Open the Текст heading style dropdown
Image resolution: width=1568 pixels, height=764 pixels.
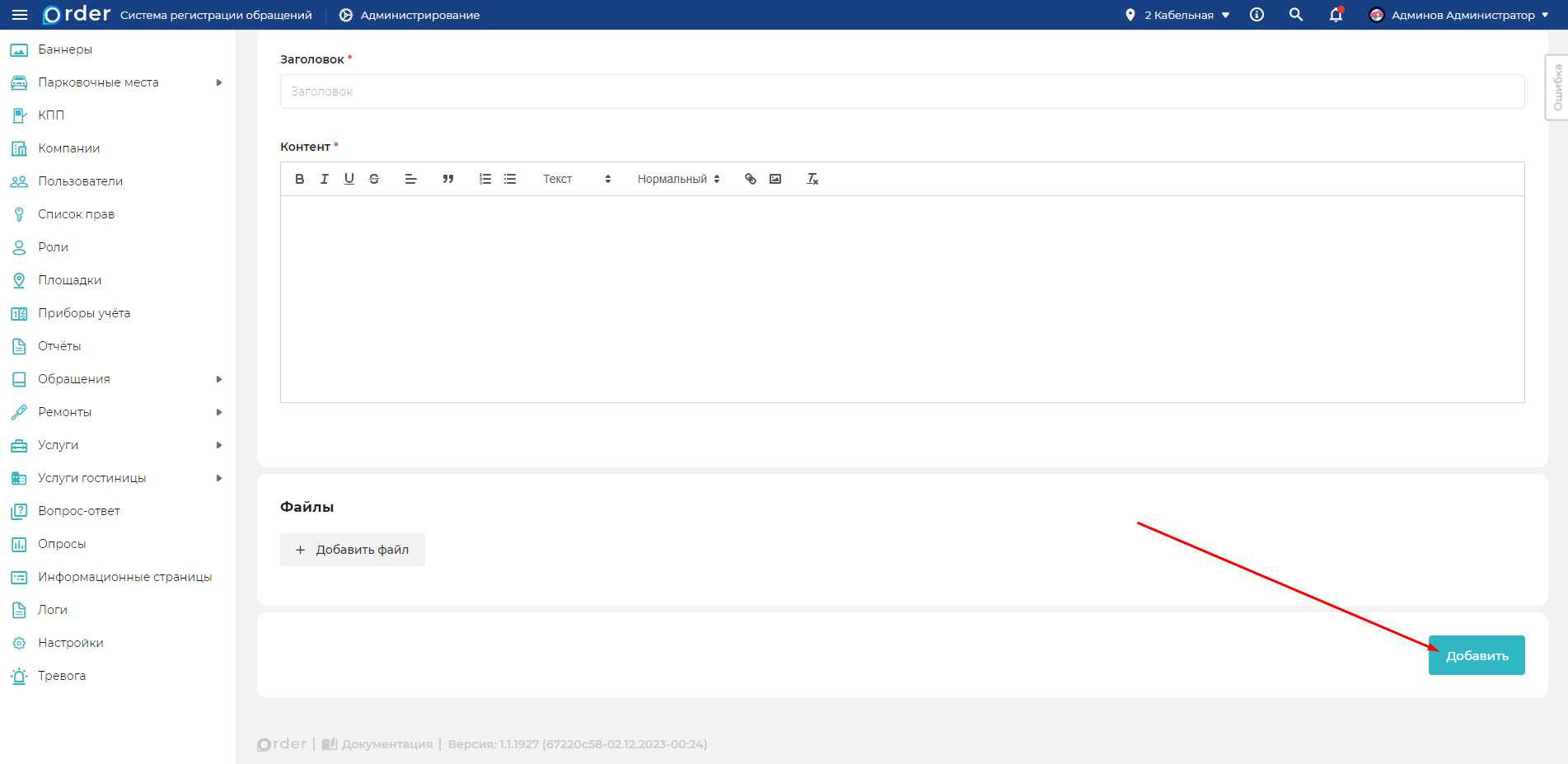[576, 179]
